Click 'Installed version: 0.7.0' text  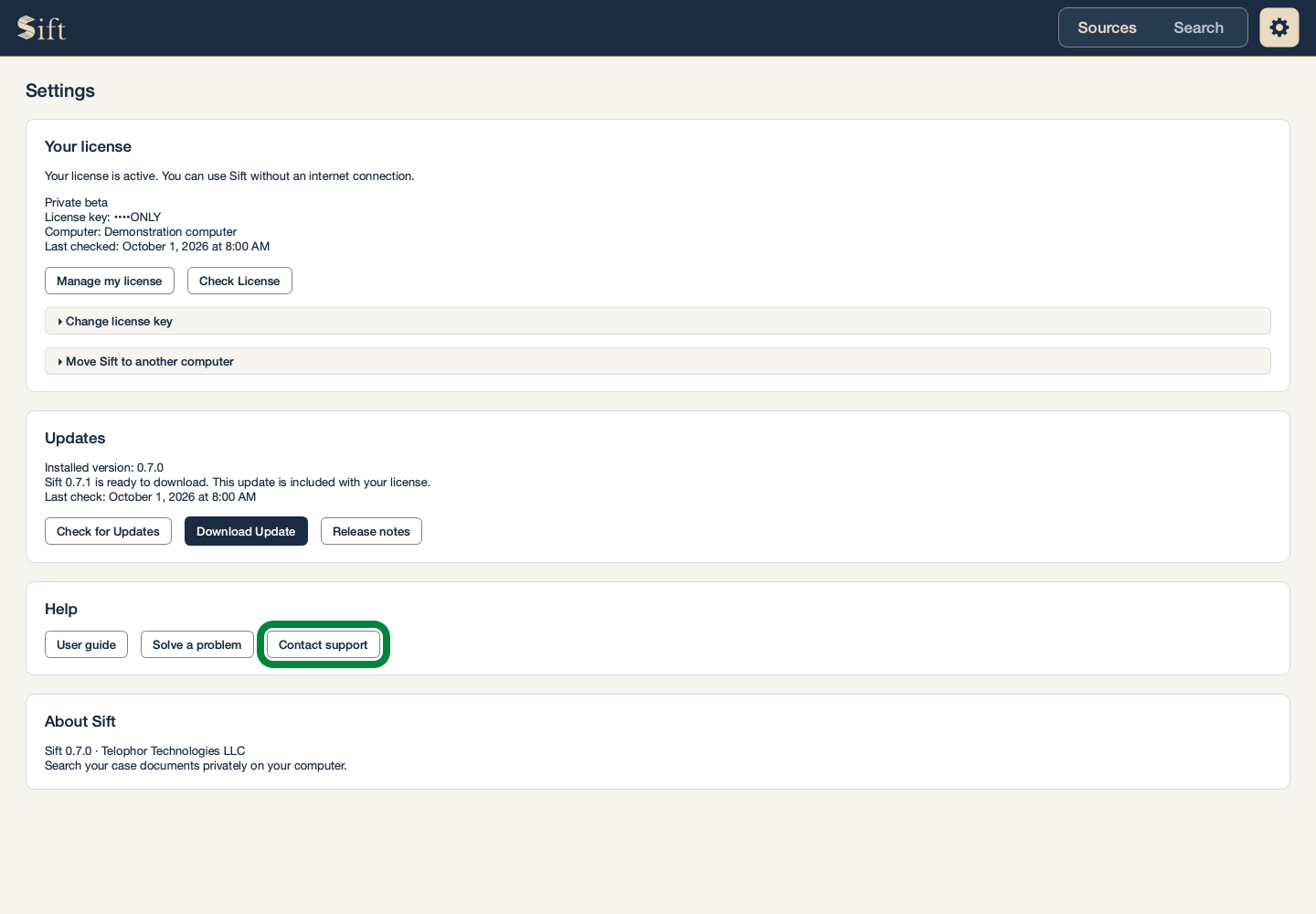(104, 468)
